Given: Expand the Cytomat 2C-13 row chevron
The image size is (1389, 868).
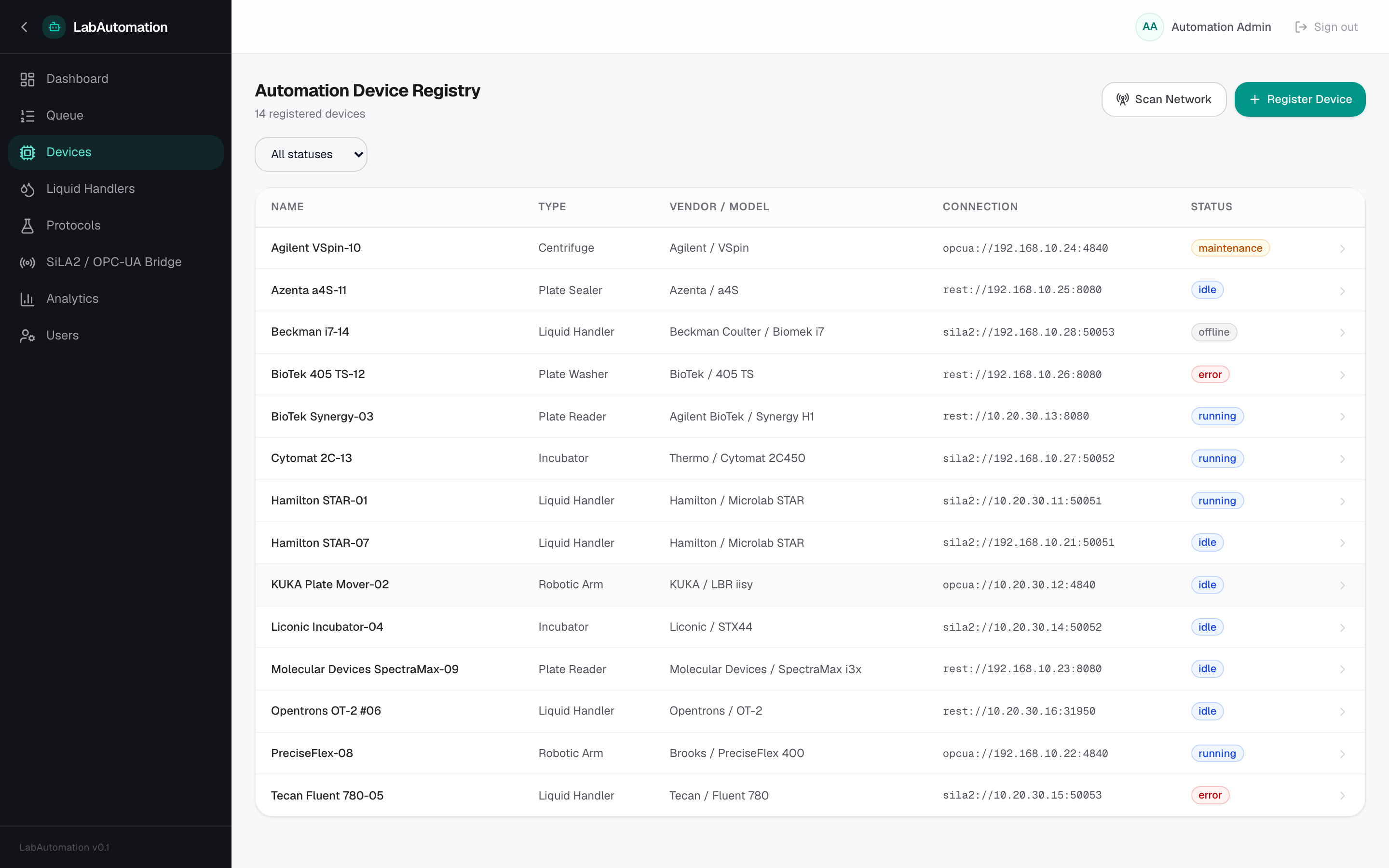Looking at the screenshot, I should (x=1342, y=459).
